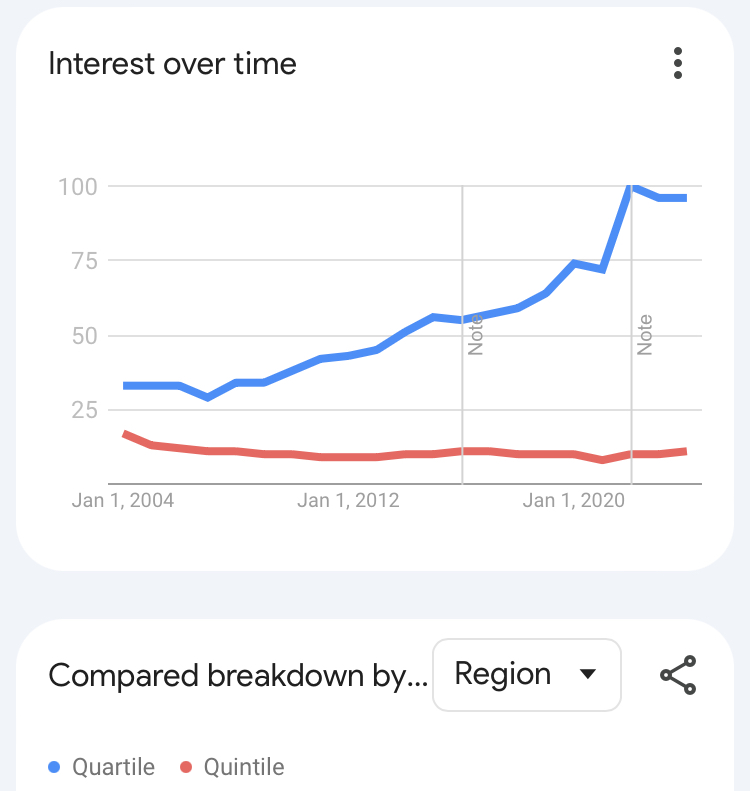The width and height of the screenshot is (750, 791).
Task: Click the Jan 1, 2012 axis label
Action: pos(348,500)
